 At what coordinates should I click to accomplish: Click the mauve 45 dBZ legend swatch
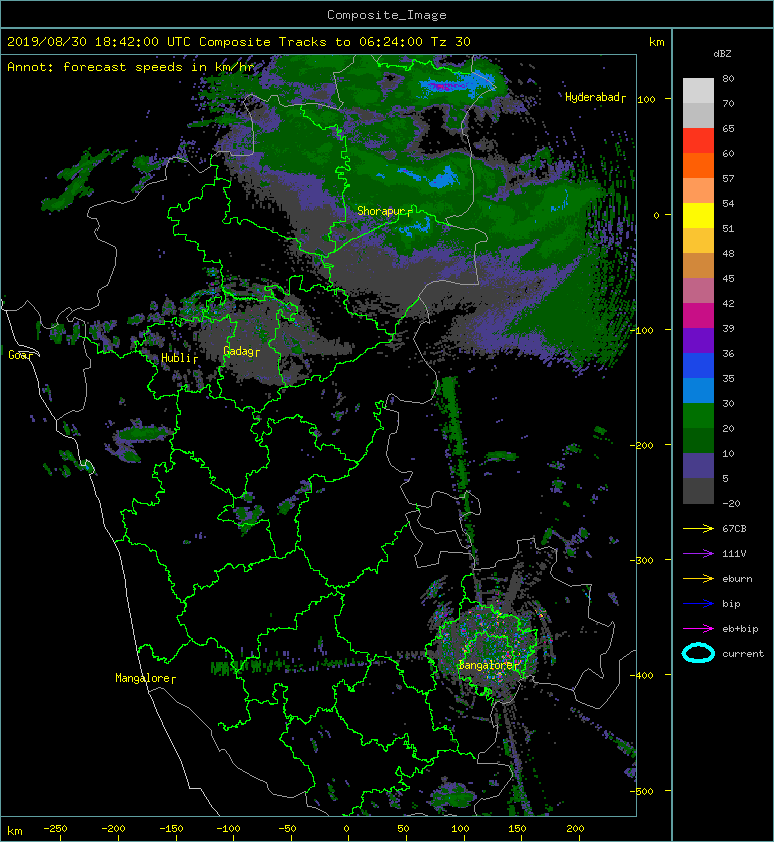[x=698, y=291]
